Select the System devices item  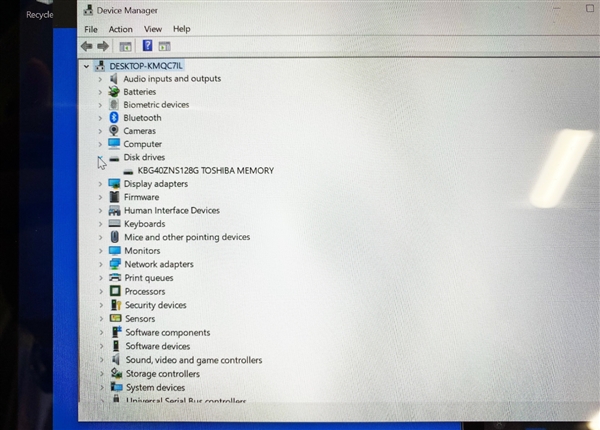155,388
